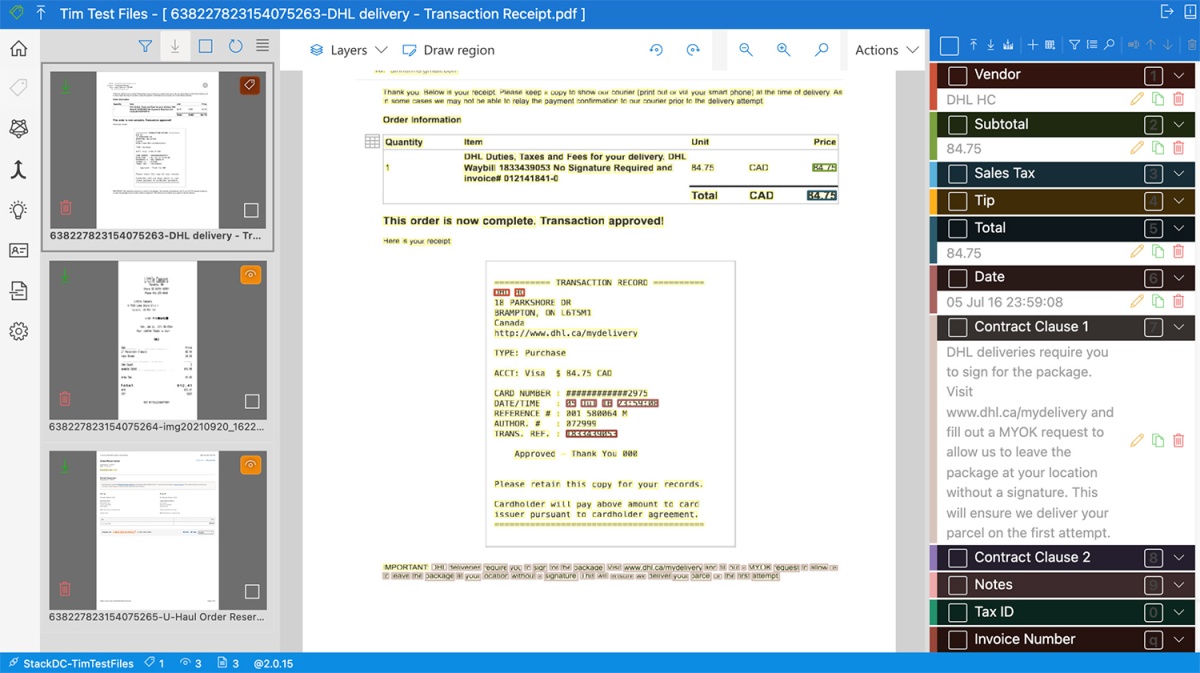Collapse the Date field chevron
Viewport: 1200px width, 673px height.
[x=1179, y=278]
